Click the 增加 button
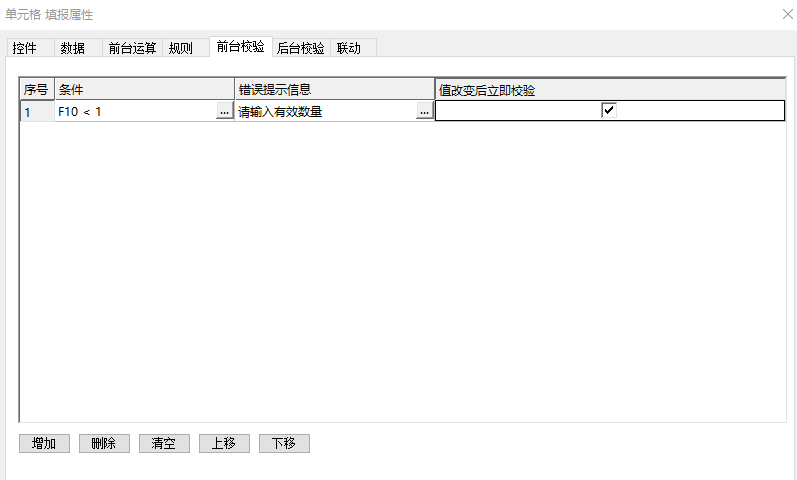 (44, 444)
